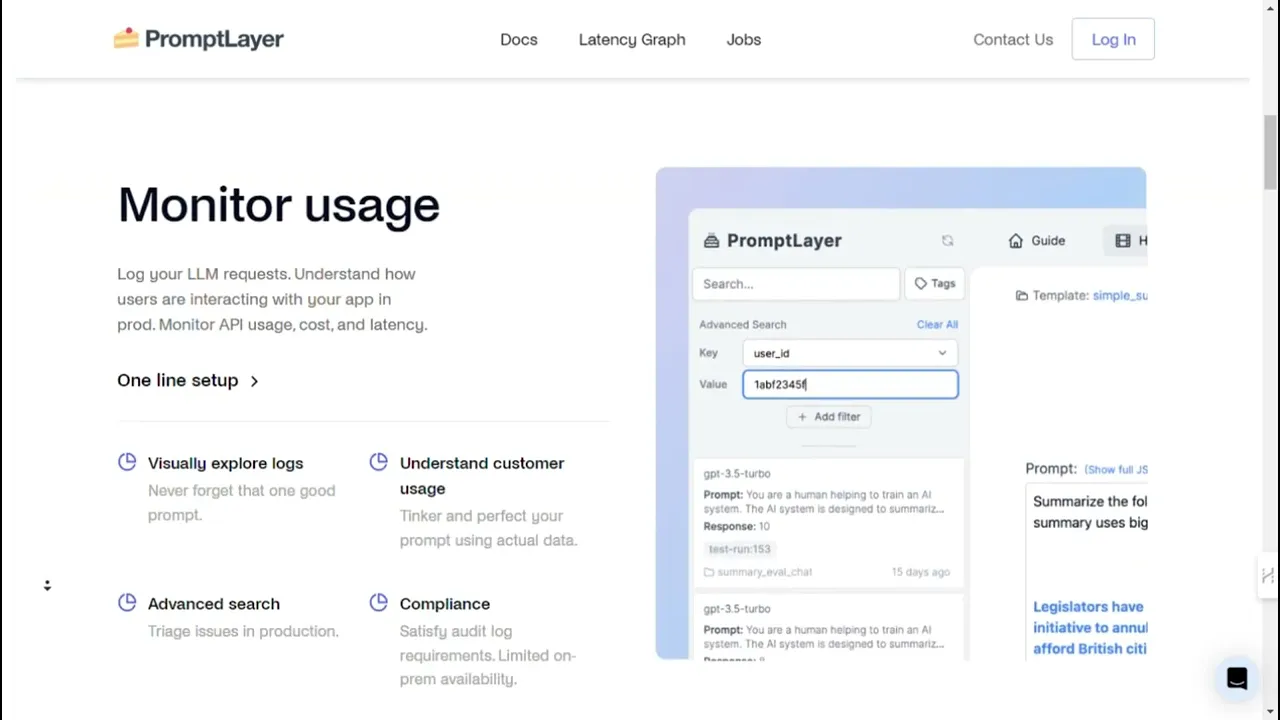1280x720 pixels.
Task: Select the Understand customer usage heading
Action: tap(482, 476)
